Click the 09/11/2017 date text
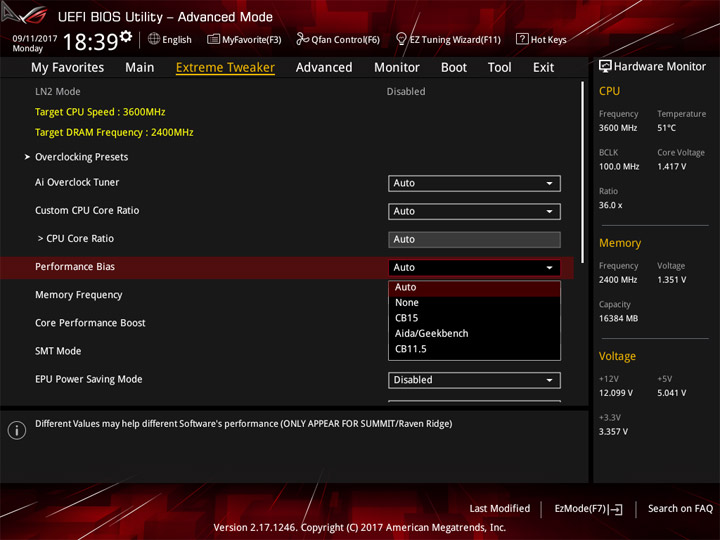The height and width of the screenshot is (540, 720). pos(34,39)
